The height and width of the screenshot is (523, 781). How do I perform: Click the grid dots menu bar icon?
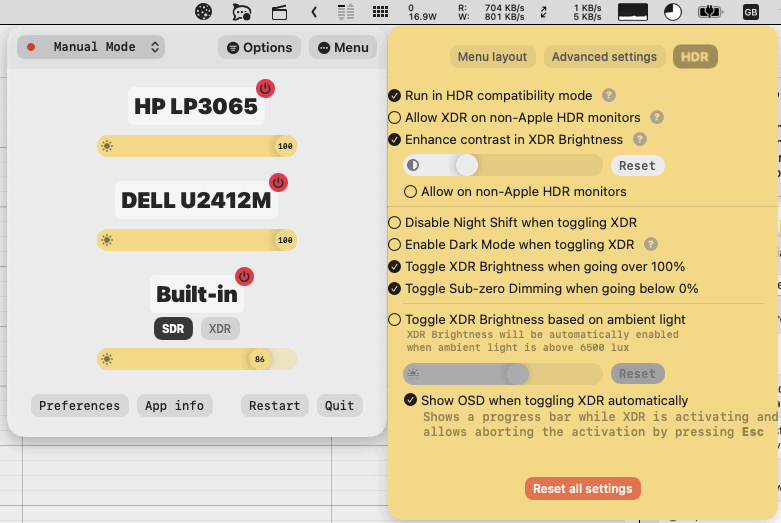tap(381, 11)
